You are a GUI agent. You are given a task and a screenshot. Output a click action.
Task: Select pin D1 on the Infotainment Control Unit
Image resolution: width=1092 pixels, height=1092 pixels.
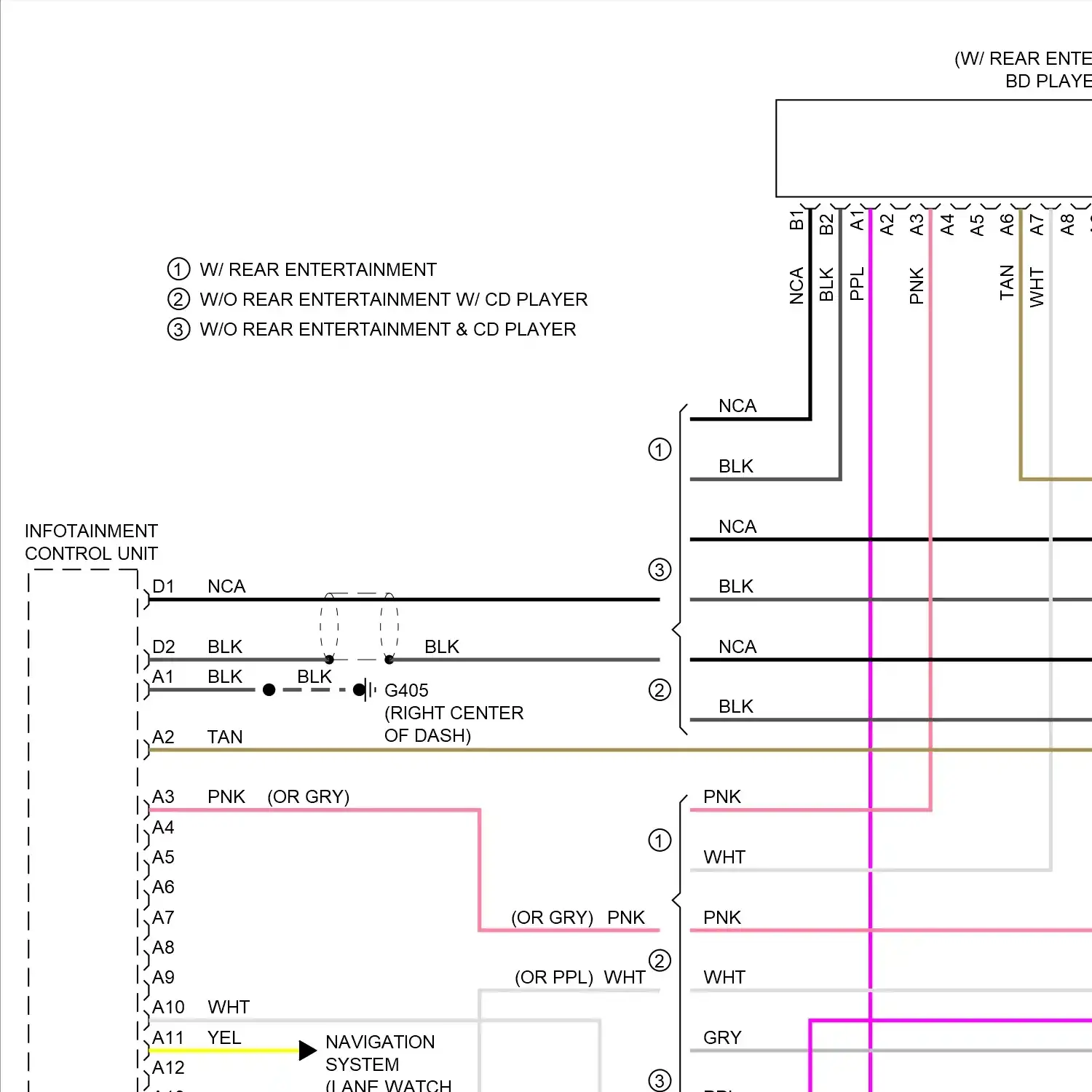[163, 586]
